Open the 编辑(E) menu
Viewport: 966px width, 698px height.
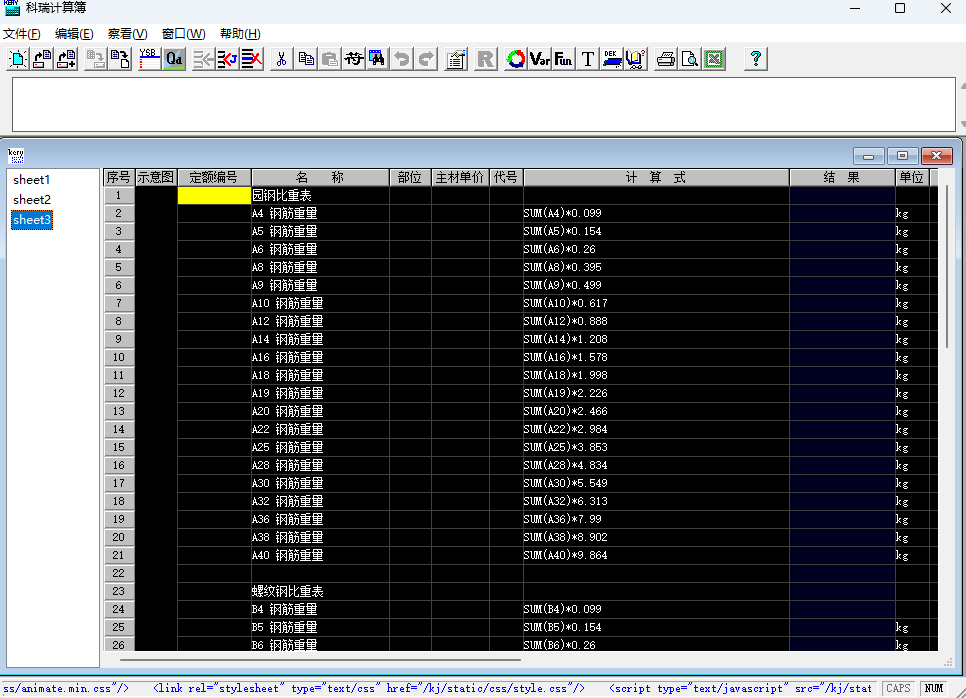pyautogui.click(x=74, y=34)
